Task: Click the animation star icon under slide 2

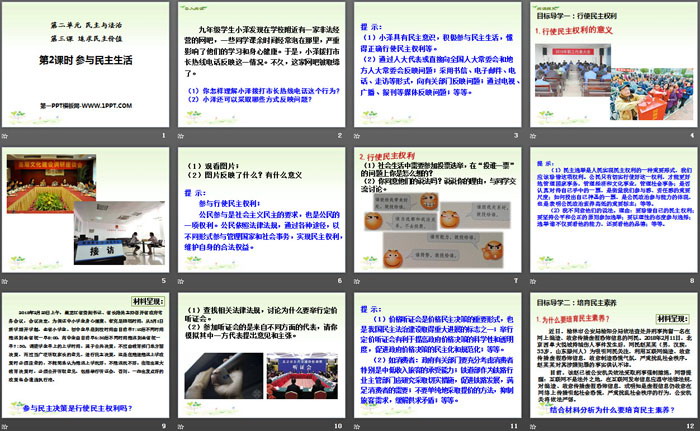Action: coord(181,136)
